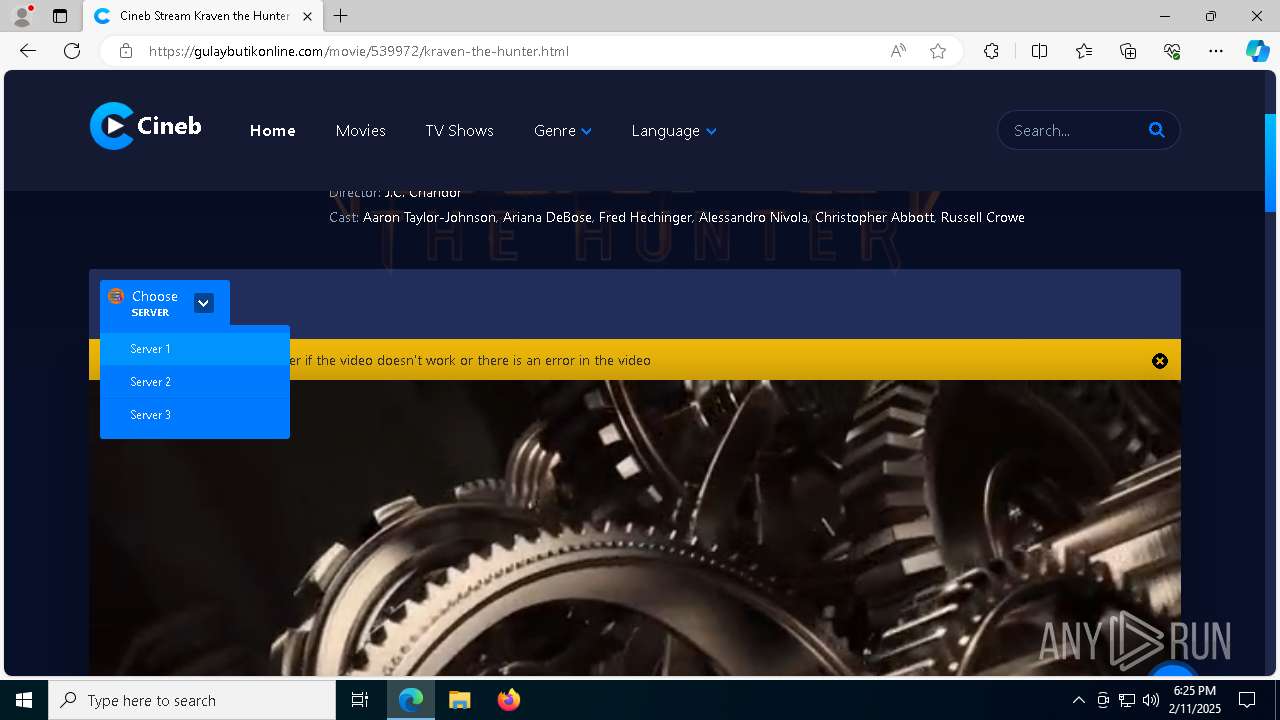Go to Movies section
The width and height of the screenshot is (1280, 720).
point(360,131)
